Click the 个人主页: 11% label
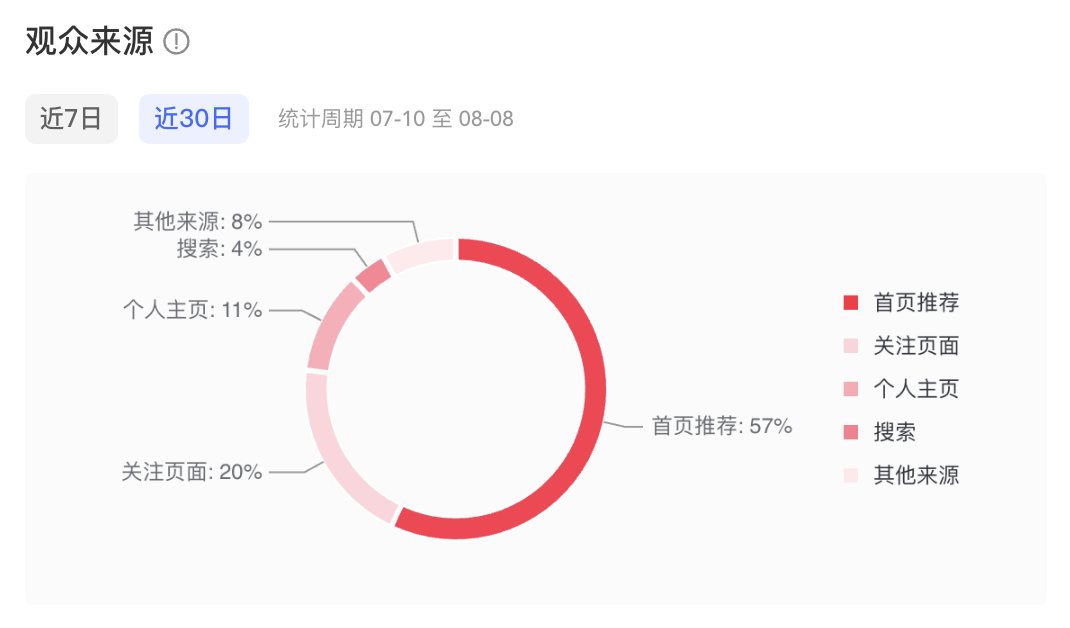 [195, 311]
